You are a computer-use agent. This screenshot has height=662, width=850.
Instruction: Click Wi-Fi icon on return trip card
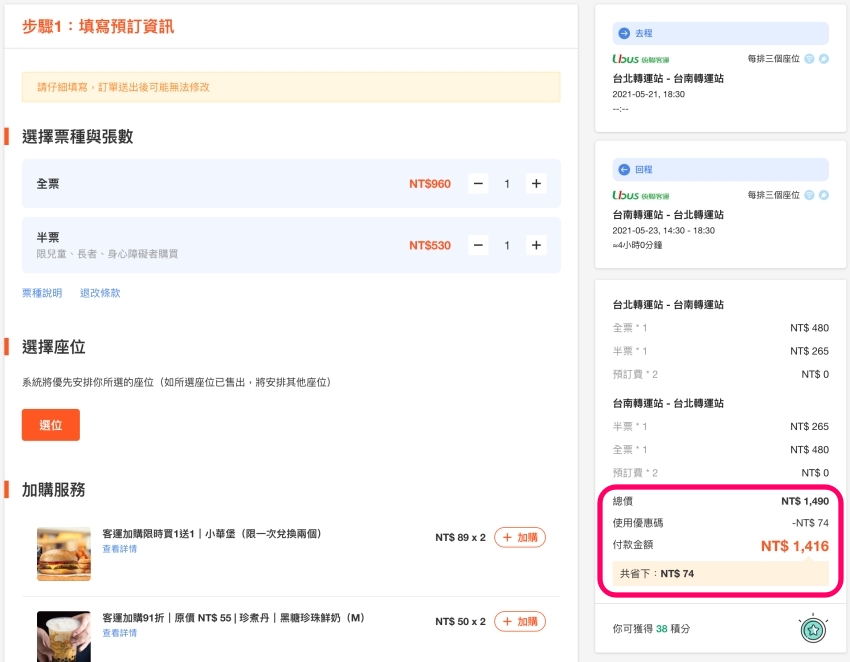809,195
